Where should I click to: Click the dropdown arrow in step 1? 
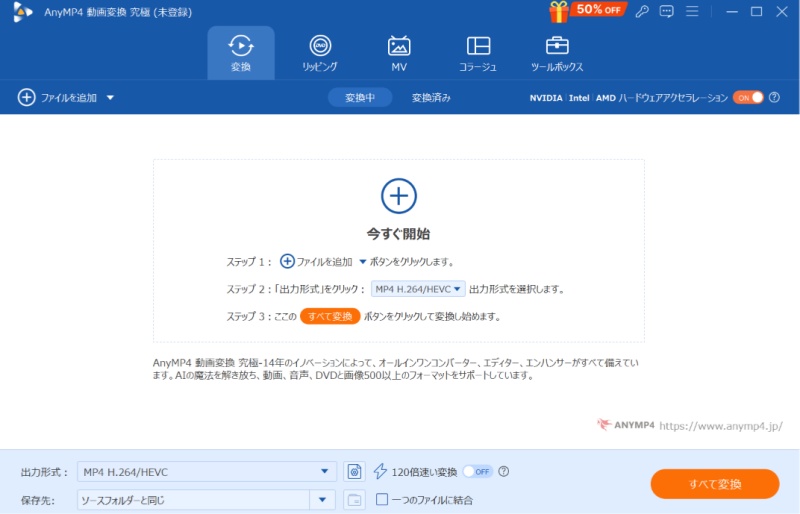pos(362,262)
